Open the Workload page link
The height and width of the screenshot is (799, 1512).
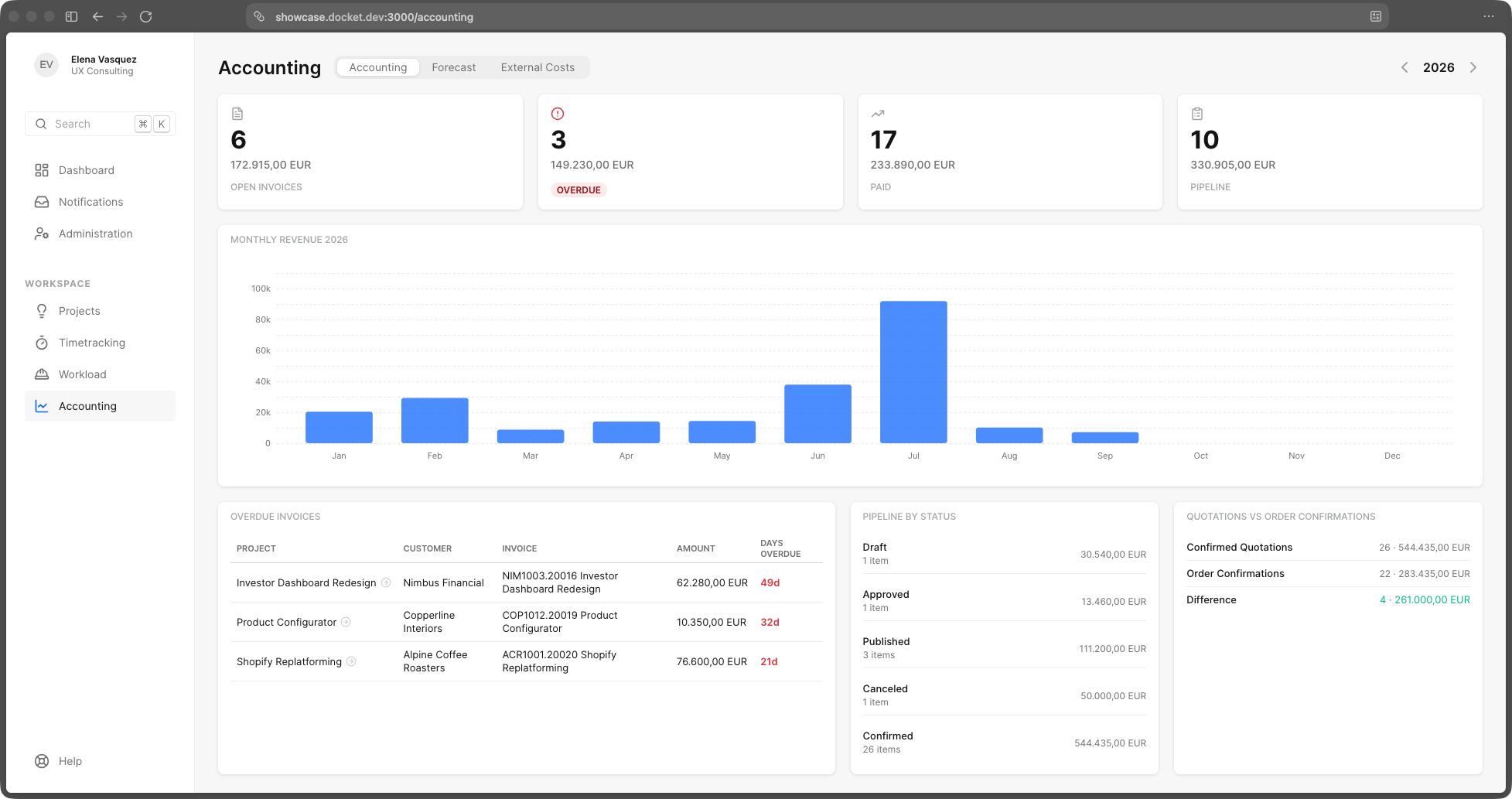101,374
